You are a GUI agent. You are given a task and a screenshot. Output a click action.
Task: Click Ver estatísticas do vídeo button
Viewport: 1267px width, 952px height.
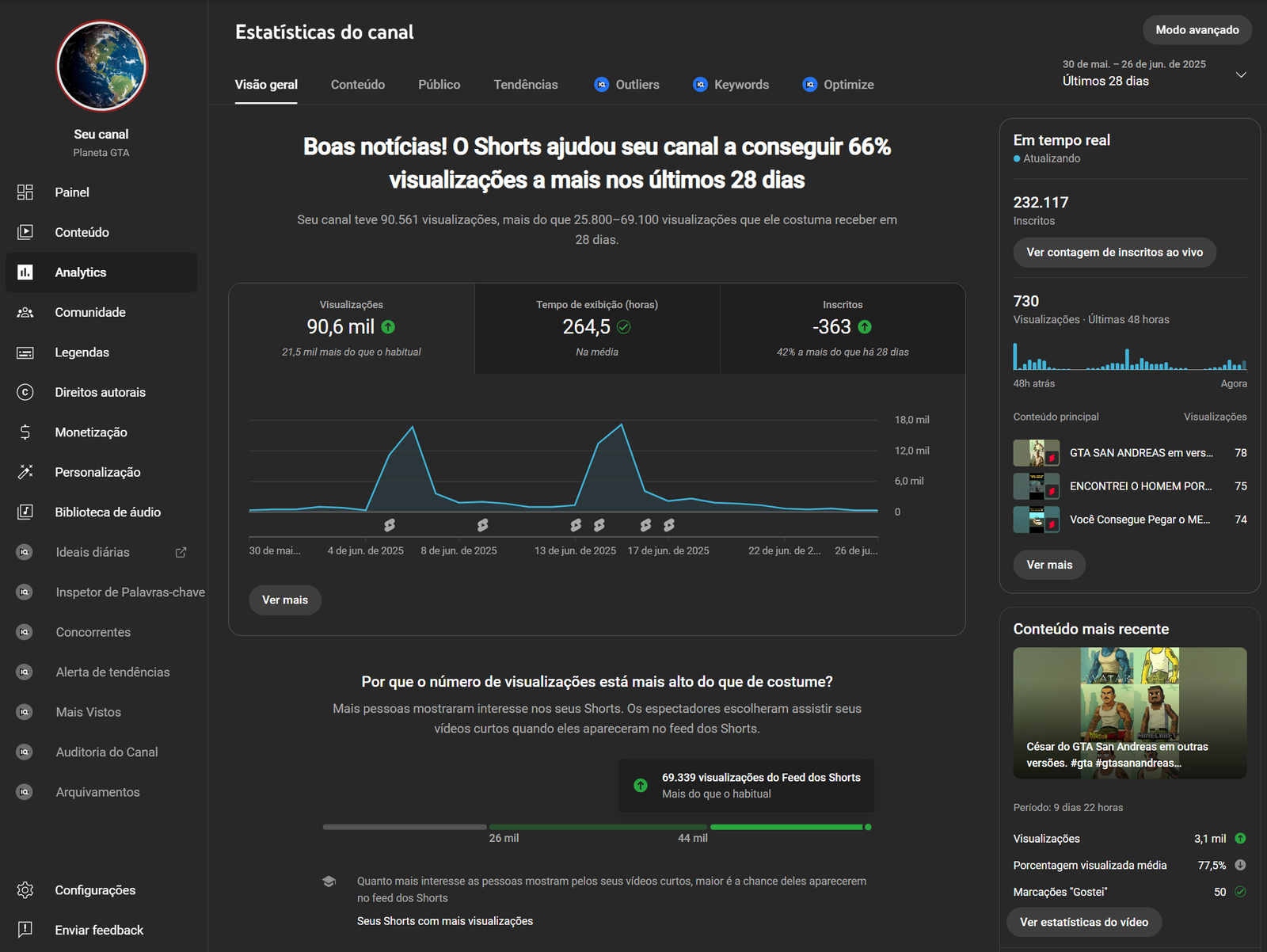(1084, 922)
